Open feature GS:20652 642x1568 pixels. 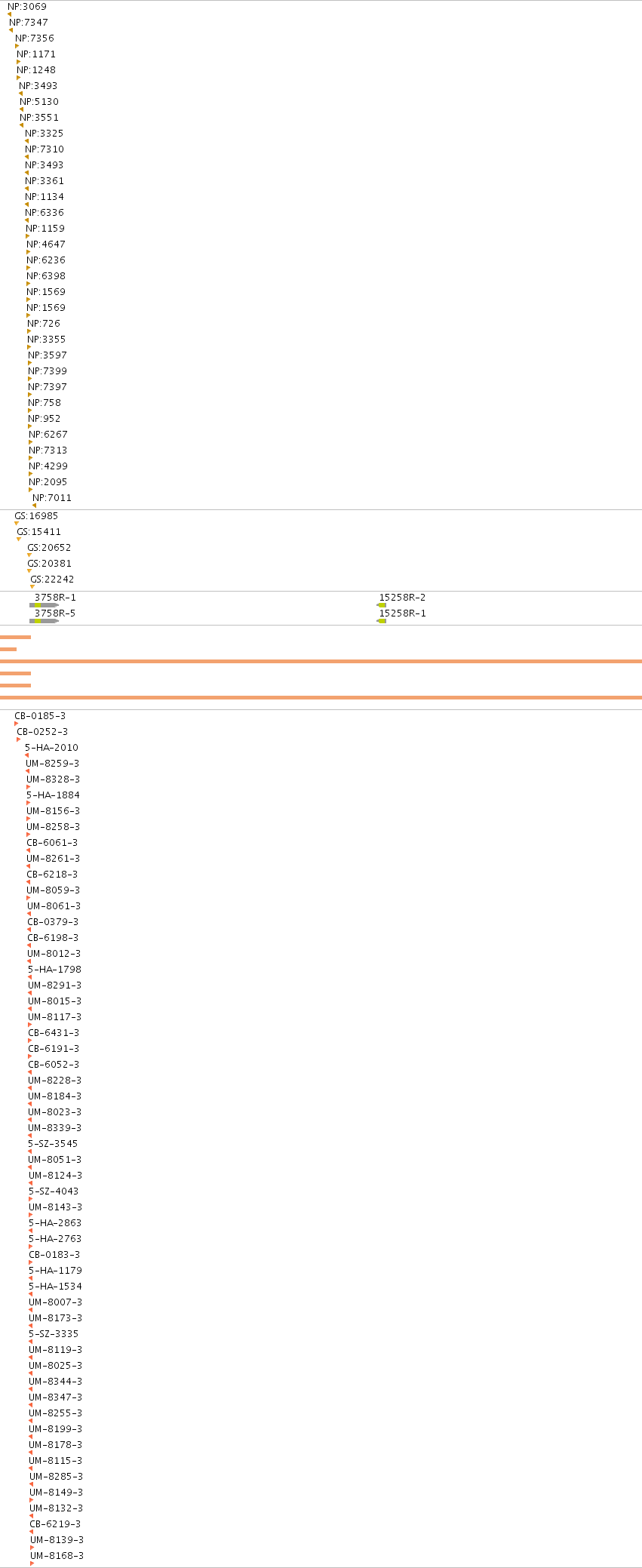coord(49,548)
